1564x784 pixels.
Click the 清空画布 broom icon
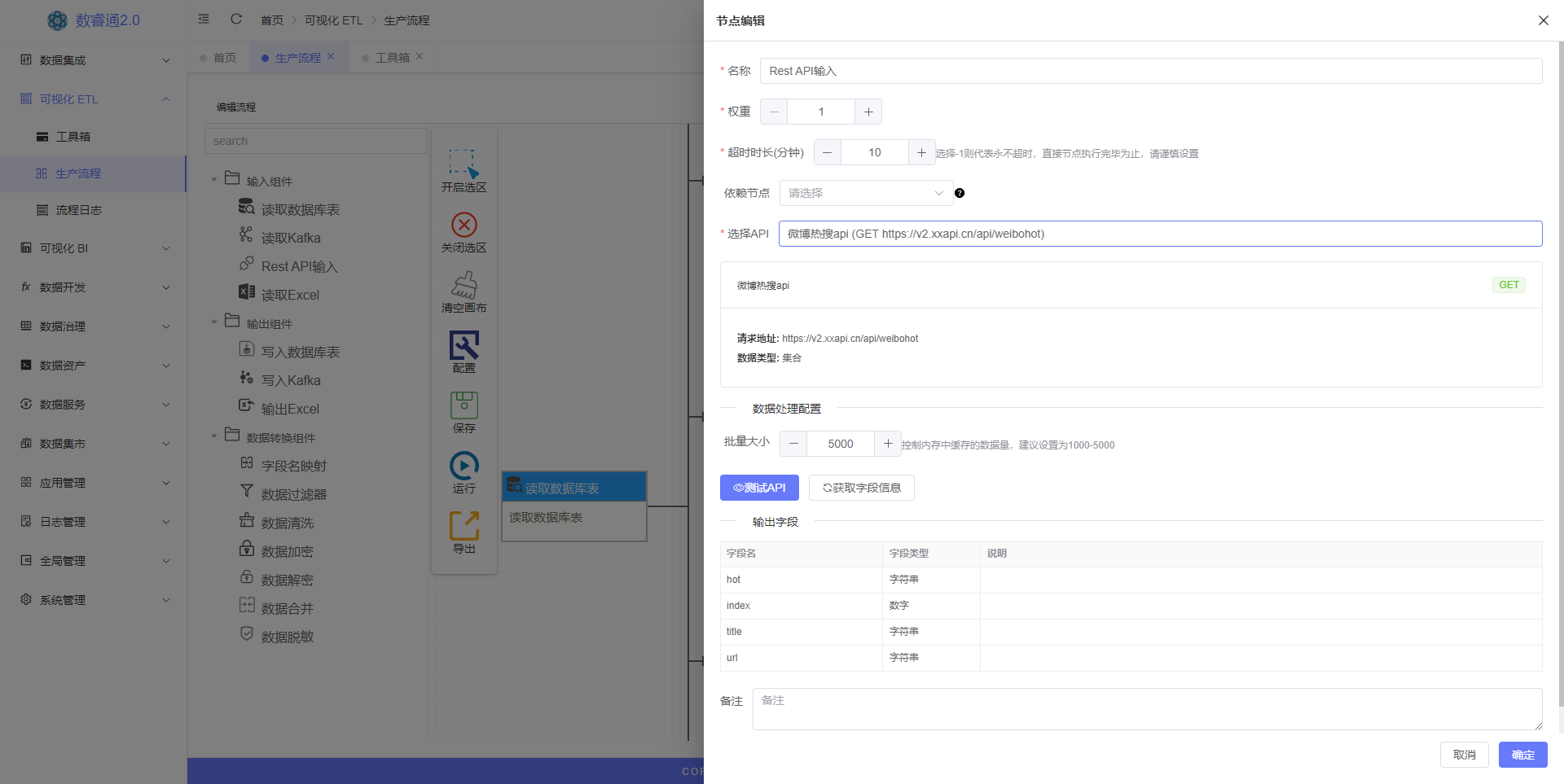[x=463, y=285]
